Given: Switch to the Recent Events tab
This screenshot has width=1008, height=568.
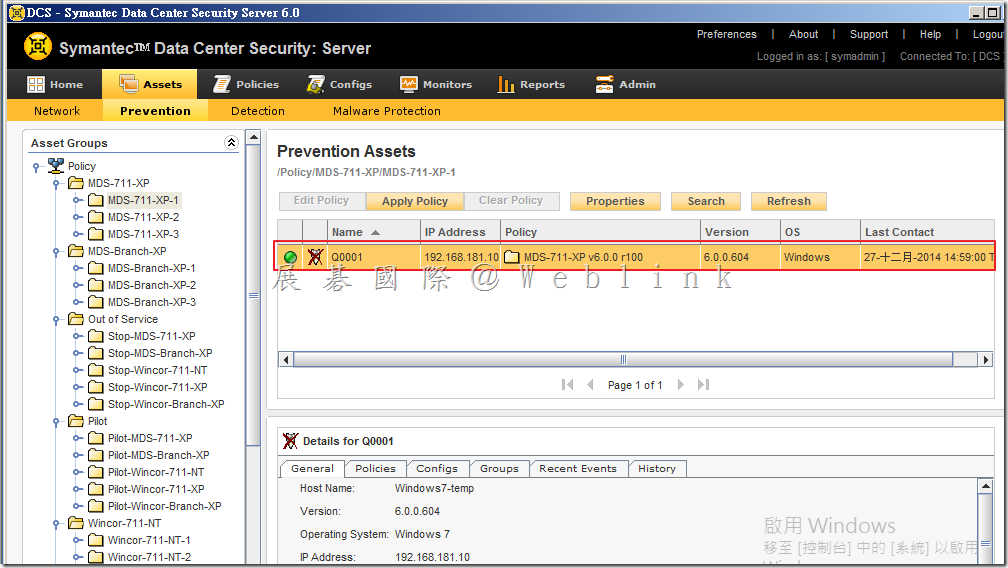Looking at the screenshot, I should pos(578,468).
